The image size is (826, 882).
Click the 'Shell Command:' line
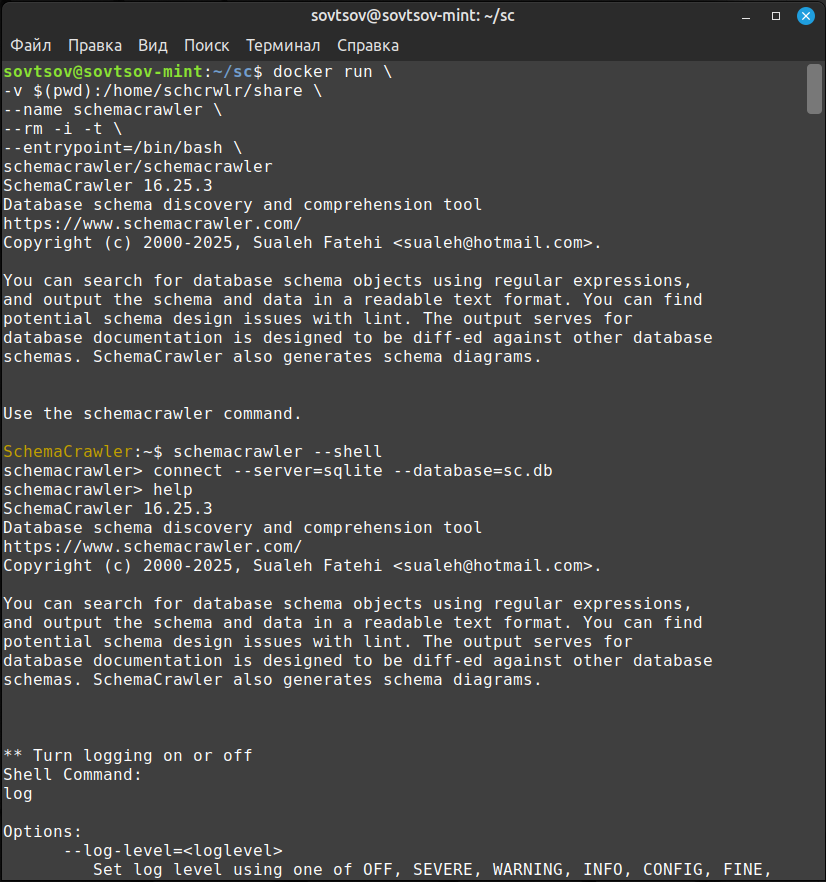[x=73, y=775]
